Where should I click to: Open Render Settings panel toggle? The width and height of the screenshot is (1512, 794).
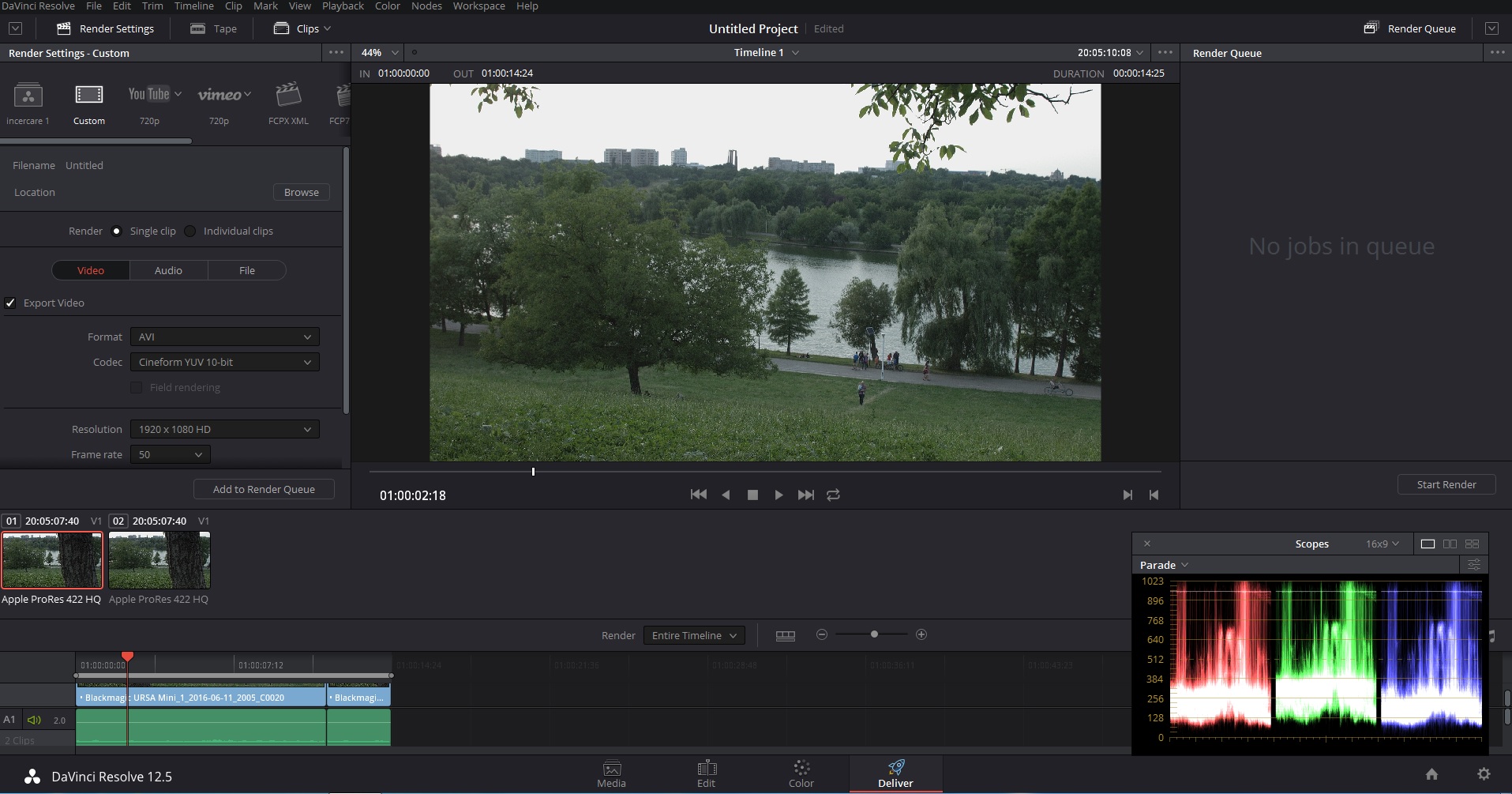pyautogui.click(x=106, y=28)
